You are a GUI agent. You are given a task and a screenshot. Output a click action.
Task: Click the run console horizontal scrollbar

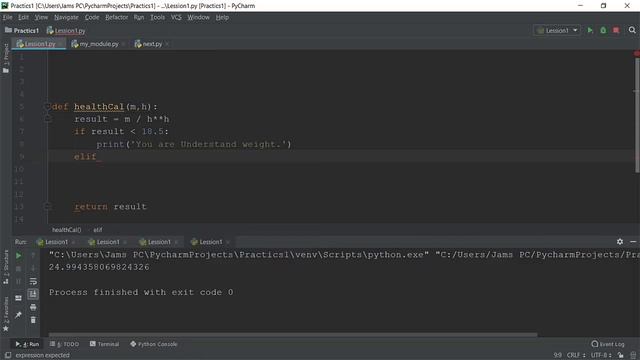click(x=293, y=335)
